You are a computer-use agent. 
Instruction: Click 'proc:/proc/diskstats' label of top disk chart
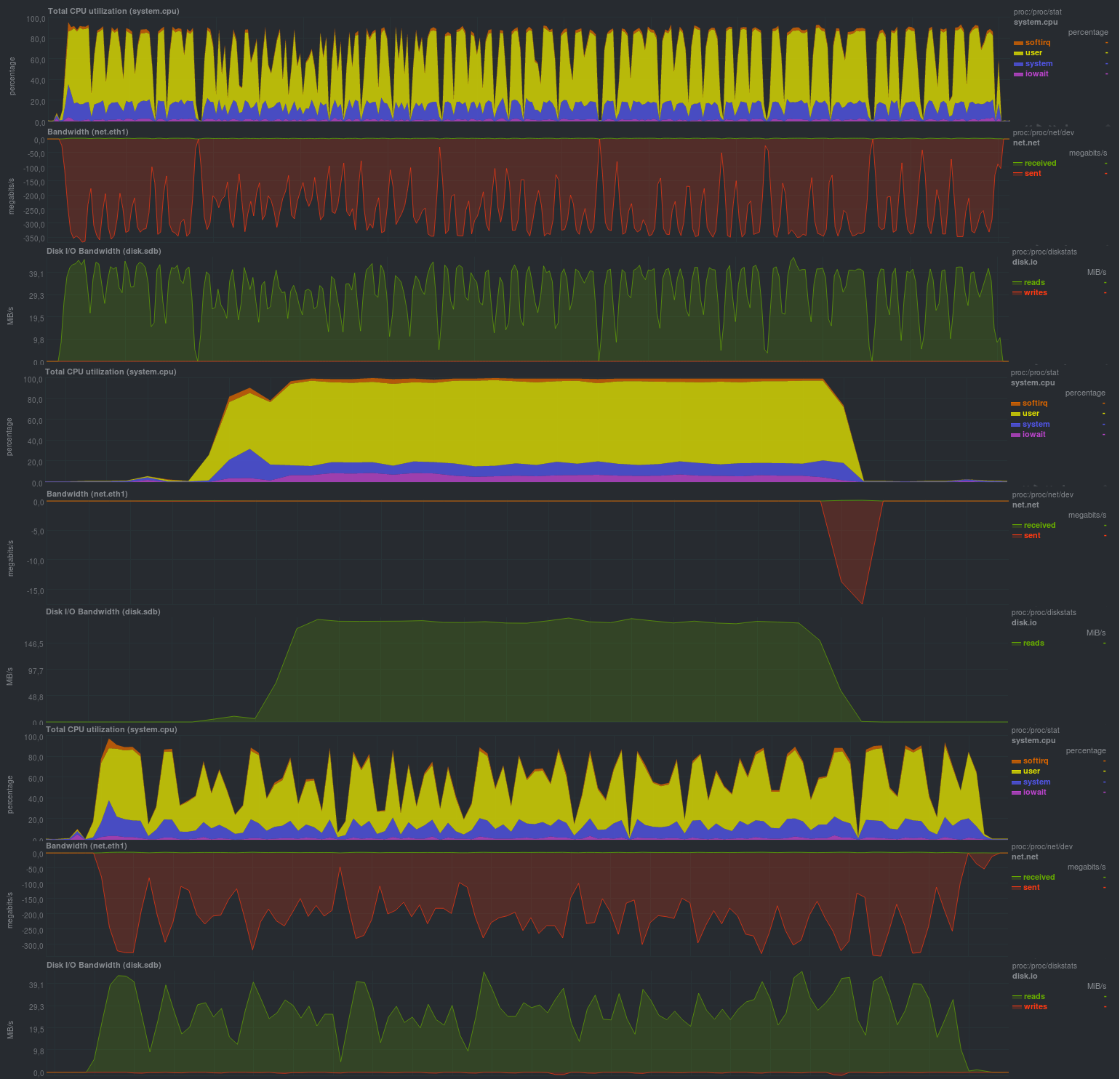coord(1045,252)
